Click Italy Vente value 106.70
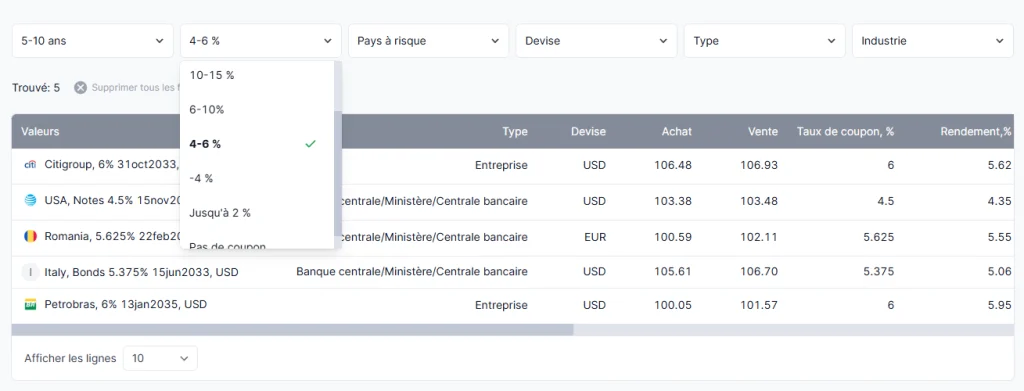Screen dimensions: 1024x391 click(x=759, y=272)
